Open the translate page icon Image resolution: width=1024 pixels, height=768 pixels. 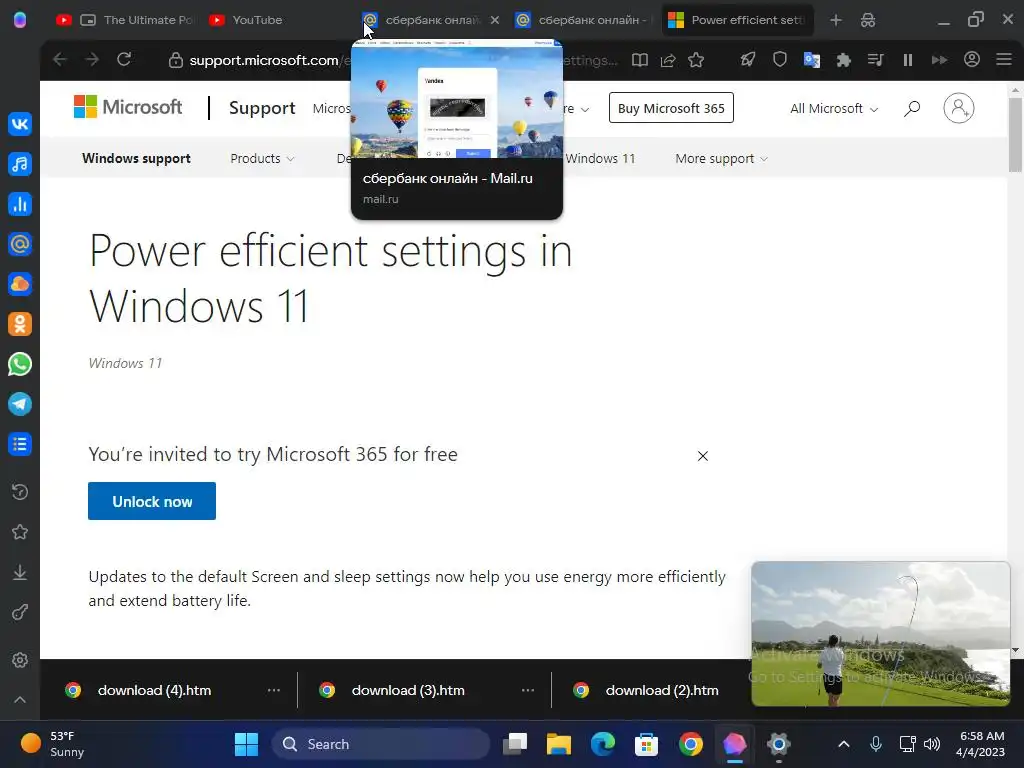tap(812, 60)
